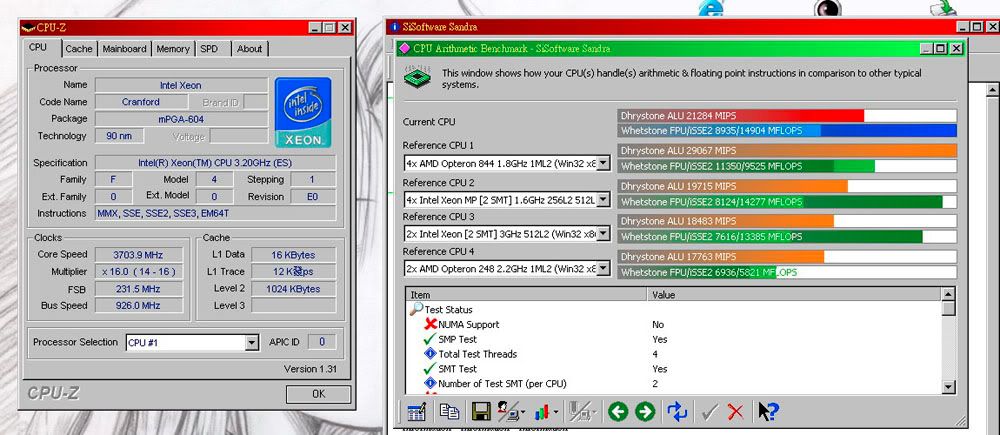Click the results list scroll-up arrow
Viewport: 1000px width, 435px height.
tap(948, 295)
